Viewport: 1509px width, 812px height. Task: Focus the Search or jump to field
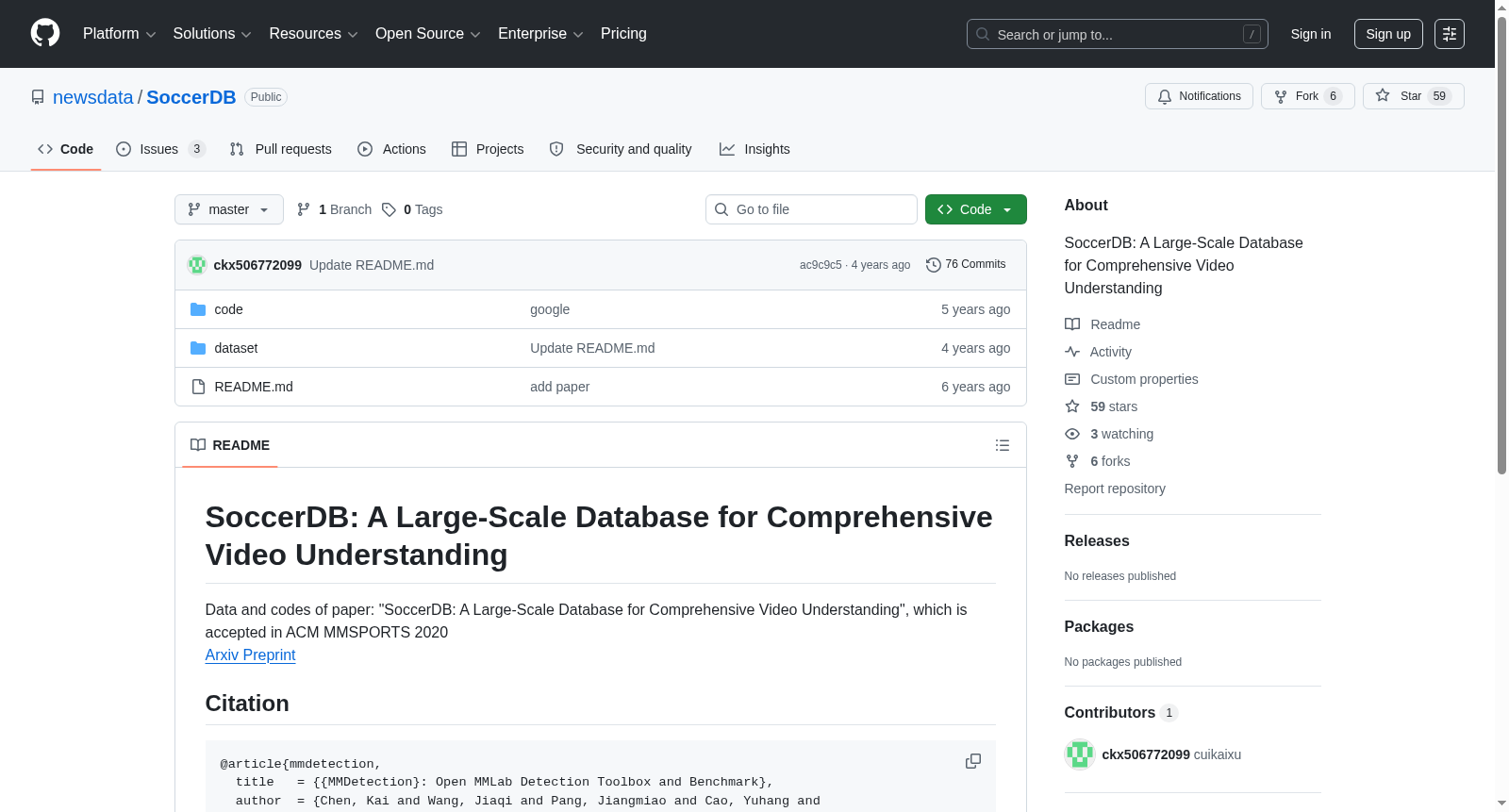click(1117, 34)
